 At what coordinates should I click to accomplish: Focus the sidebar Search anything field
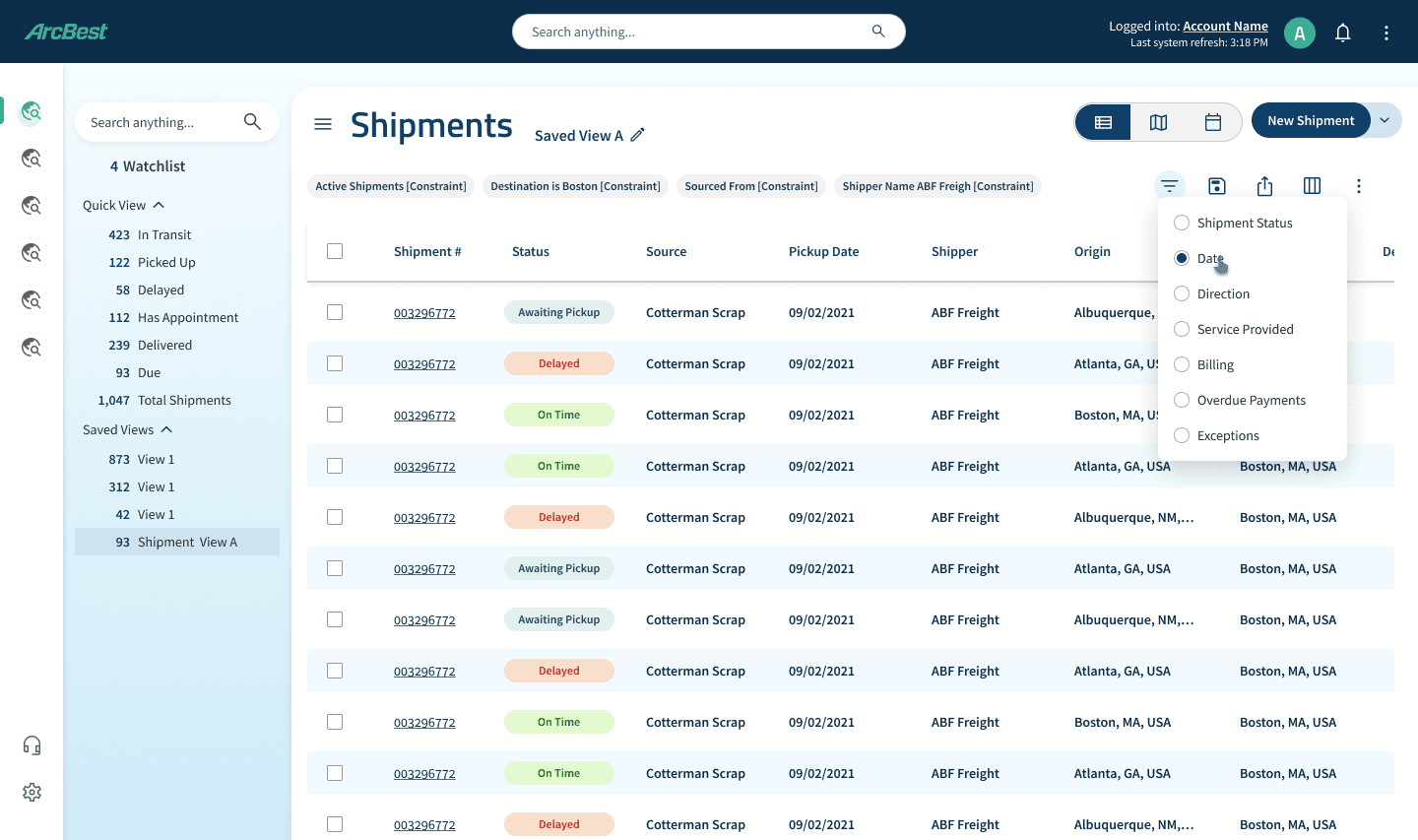(177, 122)
